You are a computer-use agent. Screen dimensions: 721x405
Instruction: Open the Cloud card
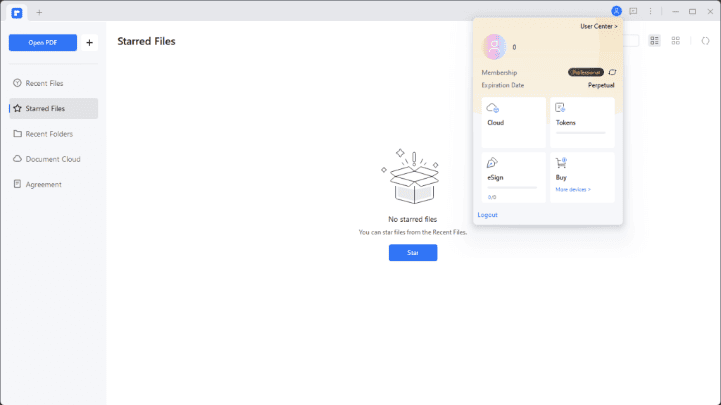(514, 122)
